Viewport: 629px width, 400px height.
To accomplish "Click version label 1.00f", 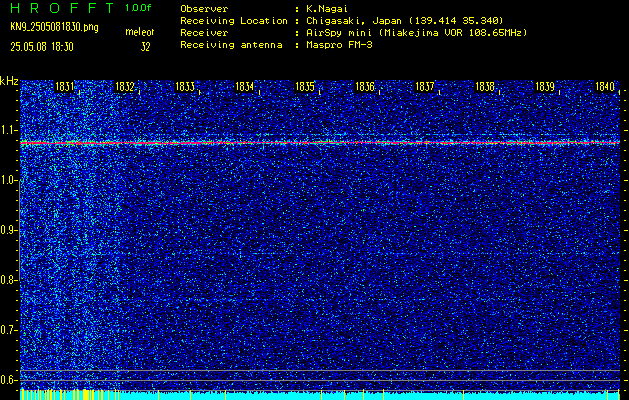I will pyautogui.click(x=136, y=8).
